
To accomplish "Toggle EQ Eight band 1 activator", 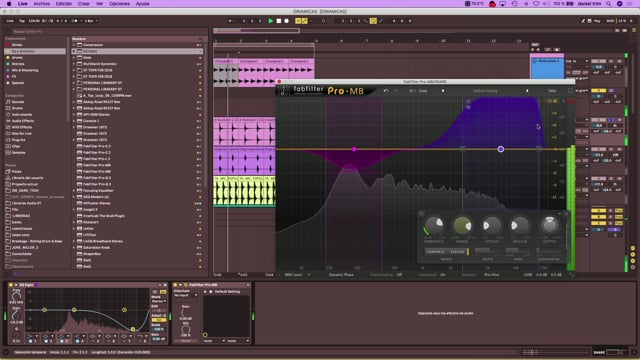I will [x=30, y=341].
